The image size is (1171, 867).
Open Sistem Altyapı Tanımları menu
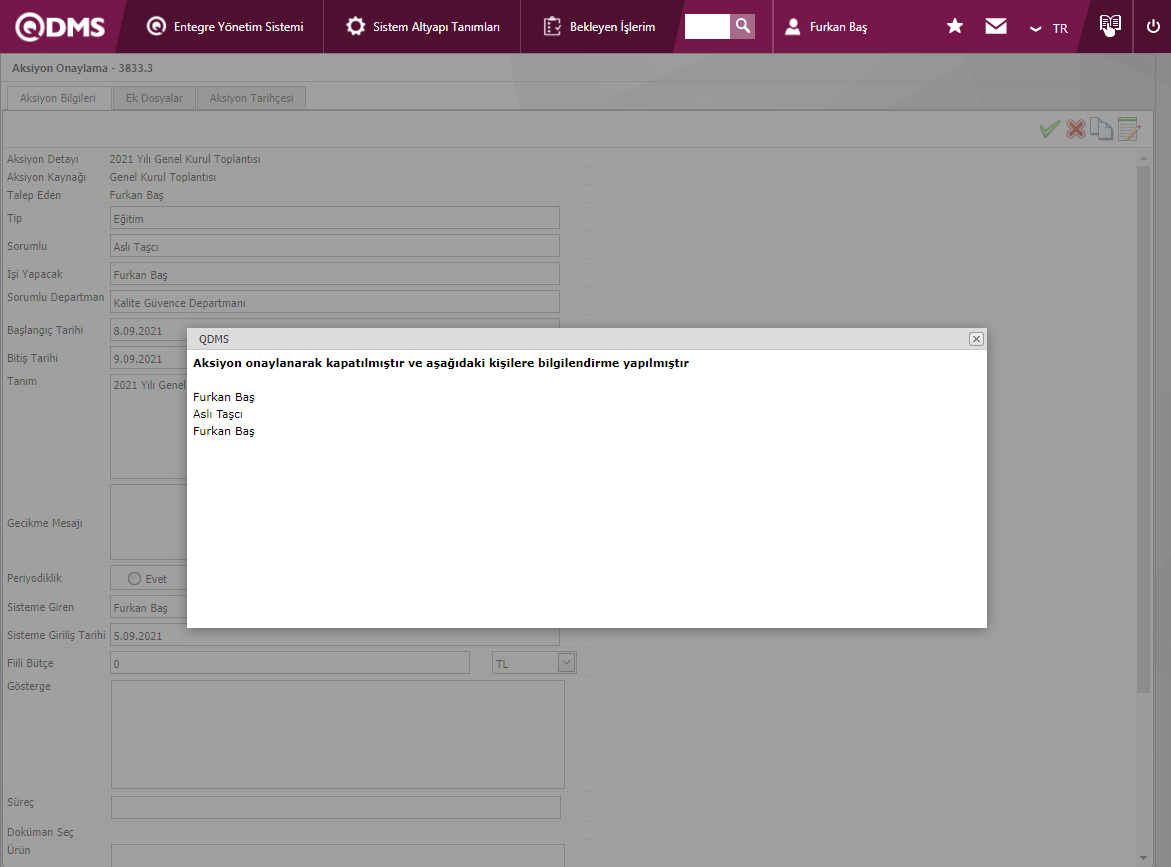coord(423,27)
